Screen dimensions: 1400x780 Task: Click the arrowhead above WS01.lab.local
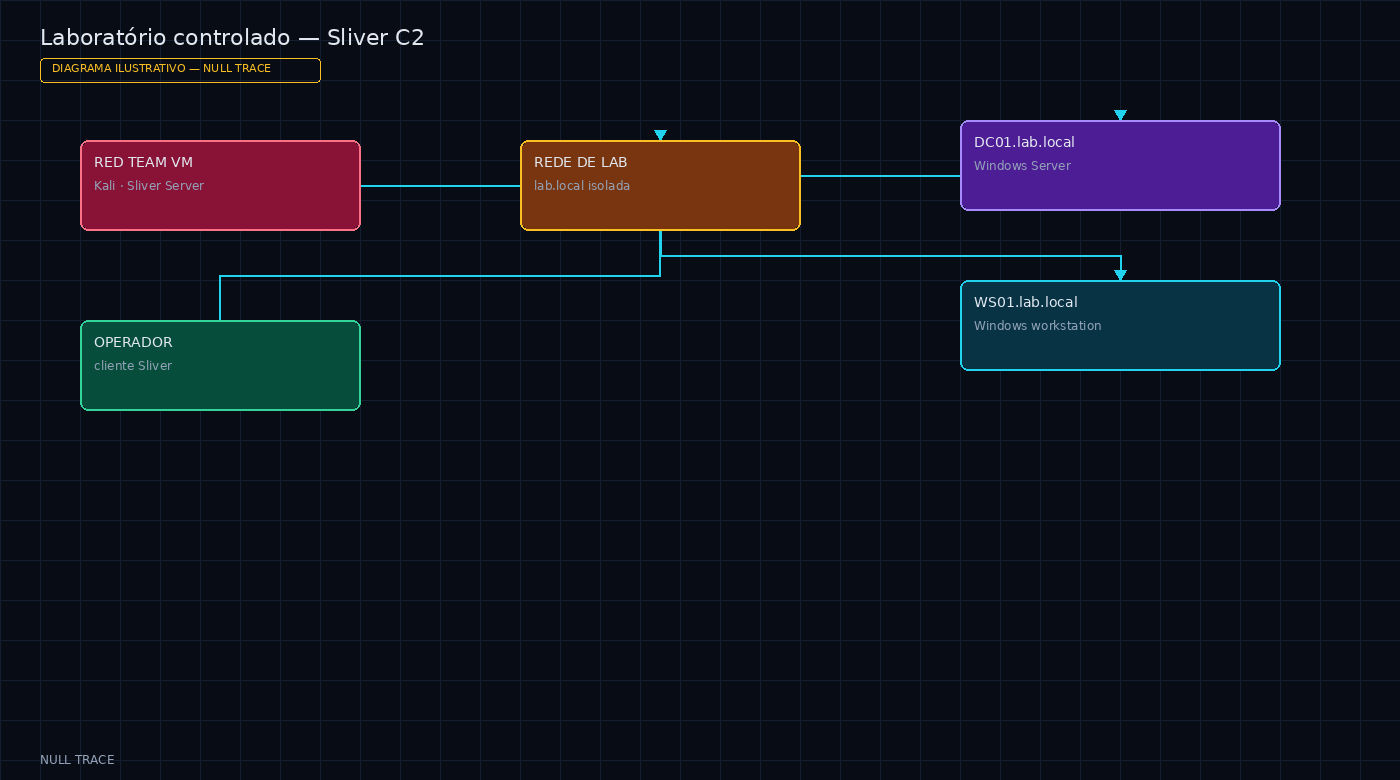[1120, 275]
